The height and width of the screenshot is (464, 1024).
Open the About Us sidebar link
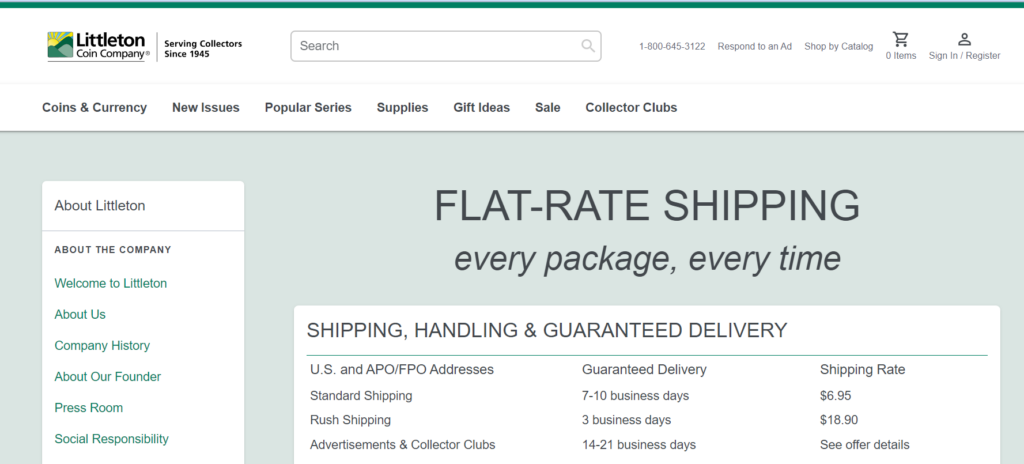80,314
